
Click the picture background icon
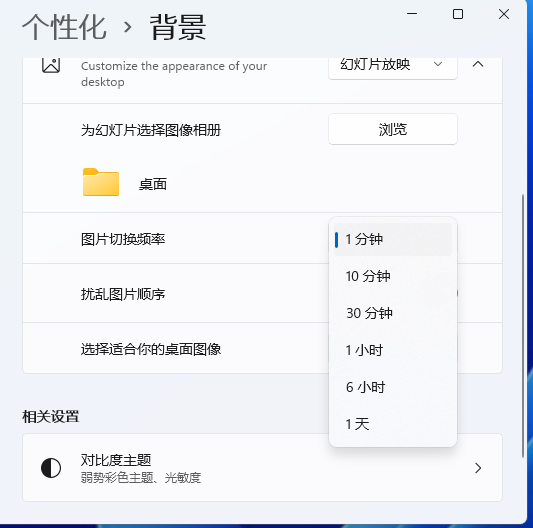click(x=51, y=65)
